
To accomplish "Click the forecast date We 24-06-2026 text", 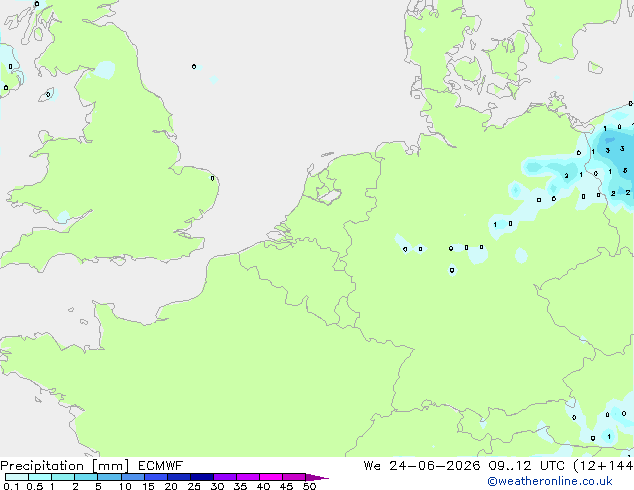I will 422,466.
